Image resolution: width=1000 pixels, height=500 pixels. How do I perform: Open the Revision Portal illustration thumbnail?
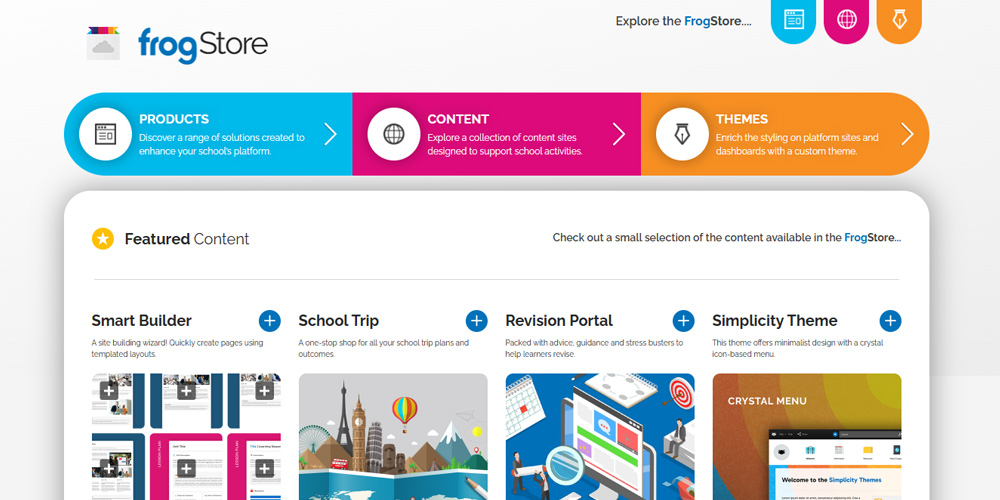(x=600, y=437)
